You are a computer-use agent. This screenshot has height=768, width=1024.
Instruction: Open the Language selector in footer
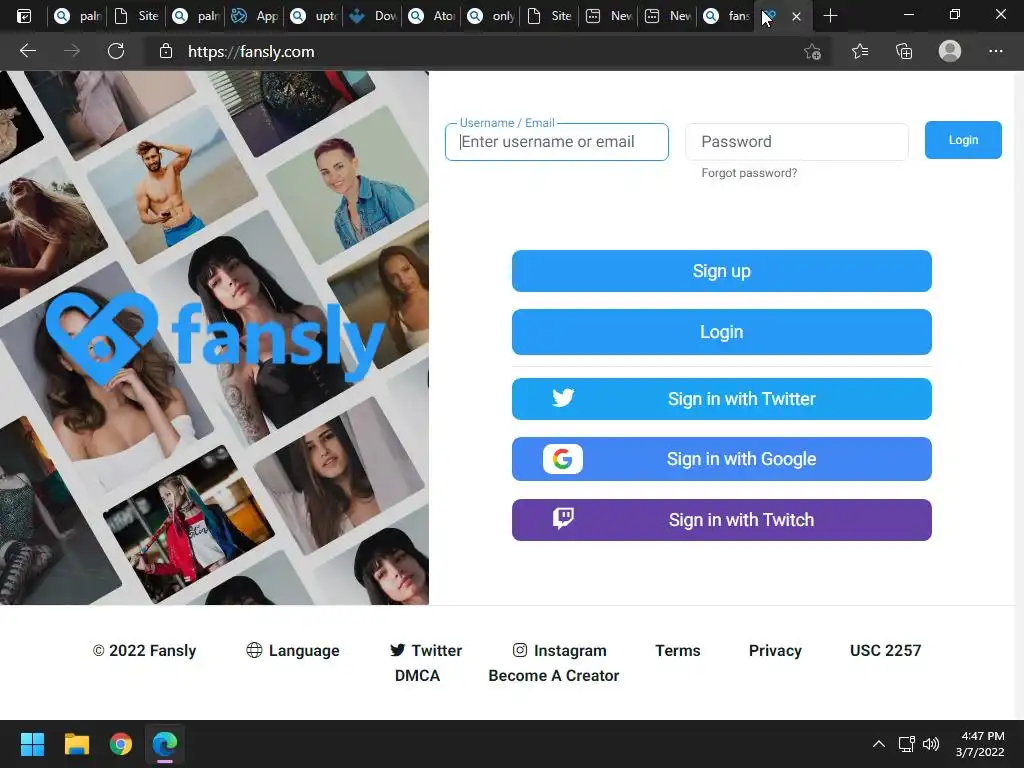pos(293,650)
